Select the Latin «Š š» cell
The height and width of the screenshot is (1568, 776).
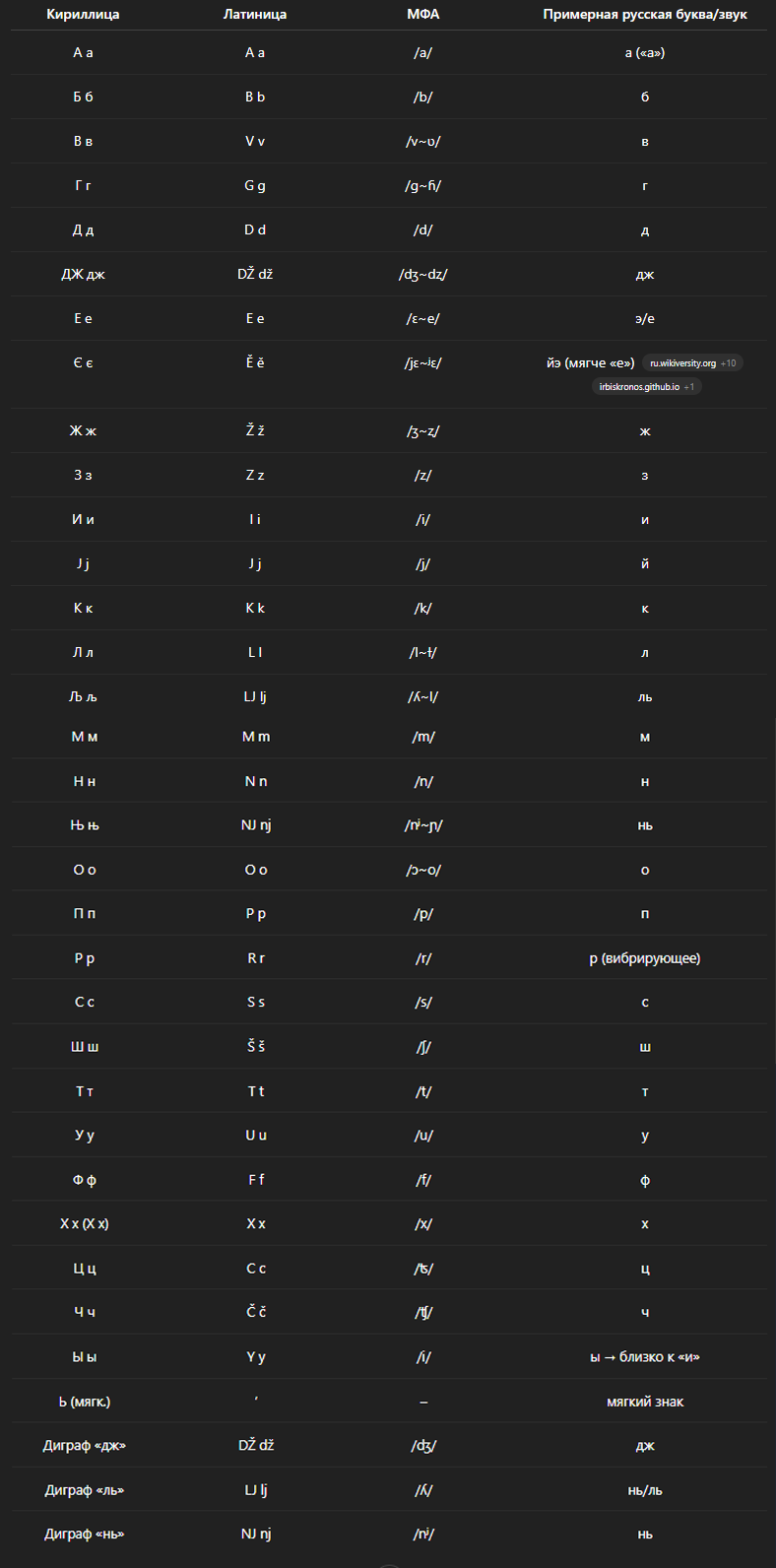(x=256, y=1047)
